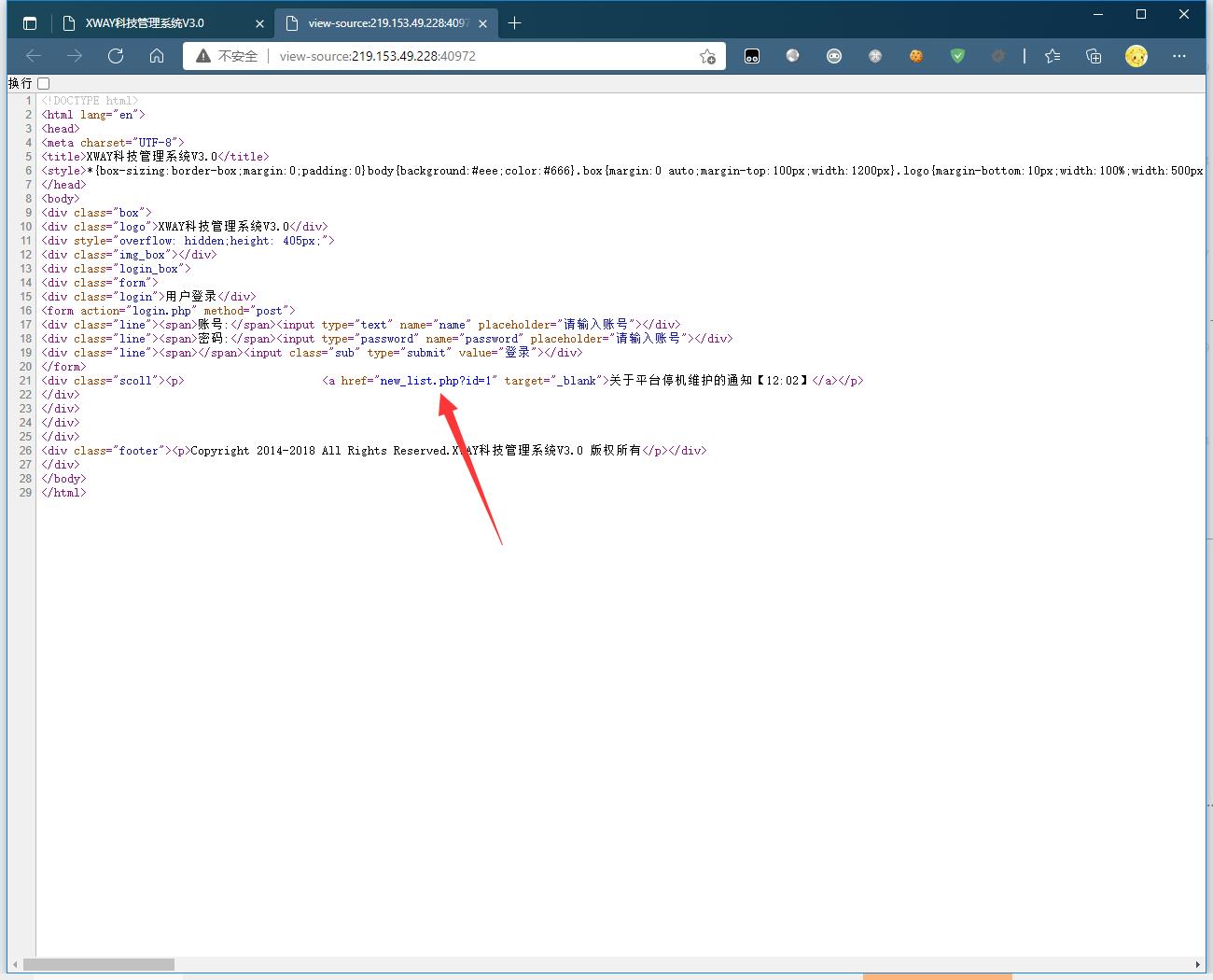
Task: Open the Tampermonkey extension icon
Action: coord(752,56)
